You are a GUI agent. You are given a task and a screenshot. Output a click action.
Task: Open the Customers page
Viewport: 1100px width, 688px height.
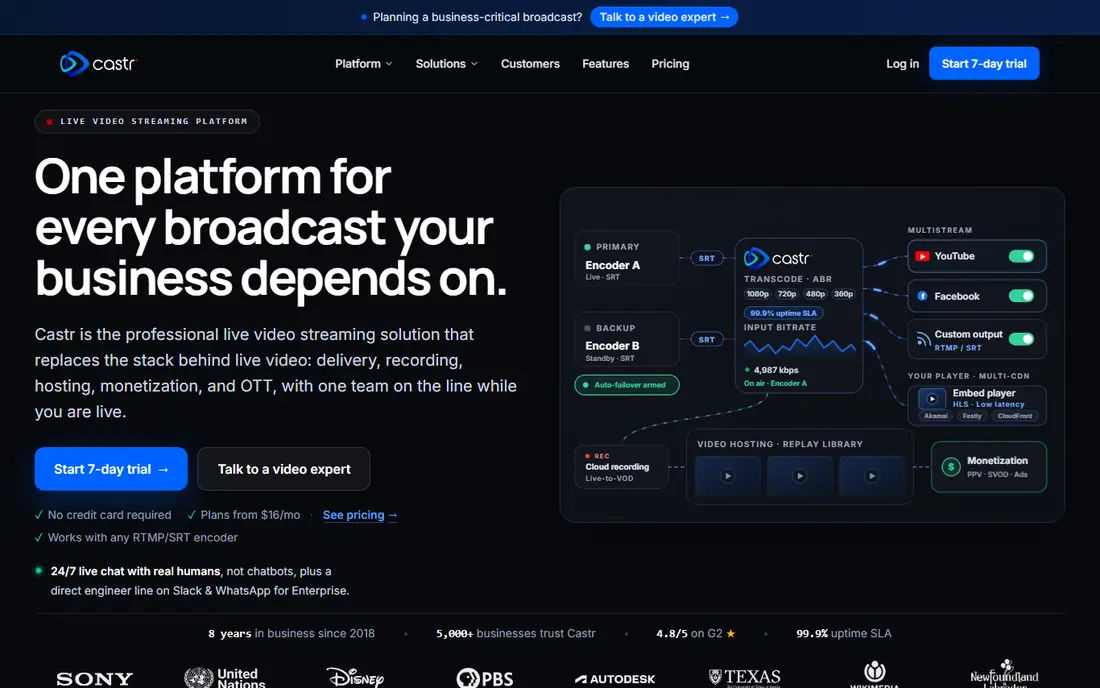[530, 64]
